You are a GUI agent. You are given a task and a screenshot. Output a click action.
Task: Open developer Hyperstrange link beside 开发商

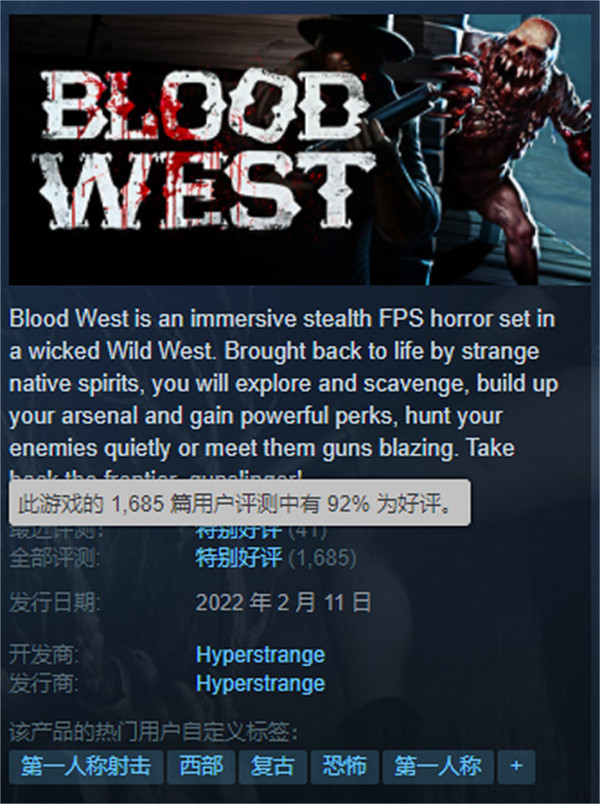pyautogui.click(x=261, y=655)
